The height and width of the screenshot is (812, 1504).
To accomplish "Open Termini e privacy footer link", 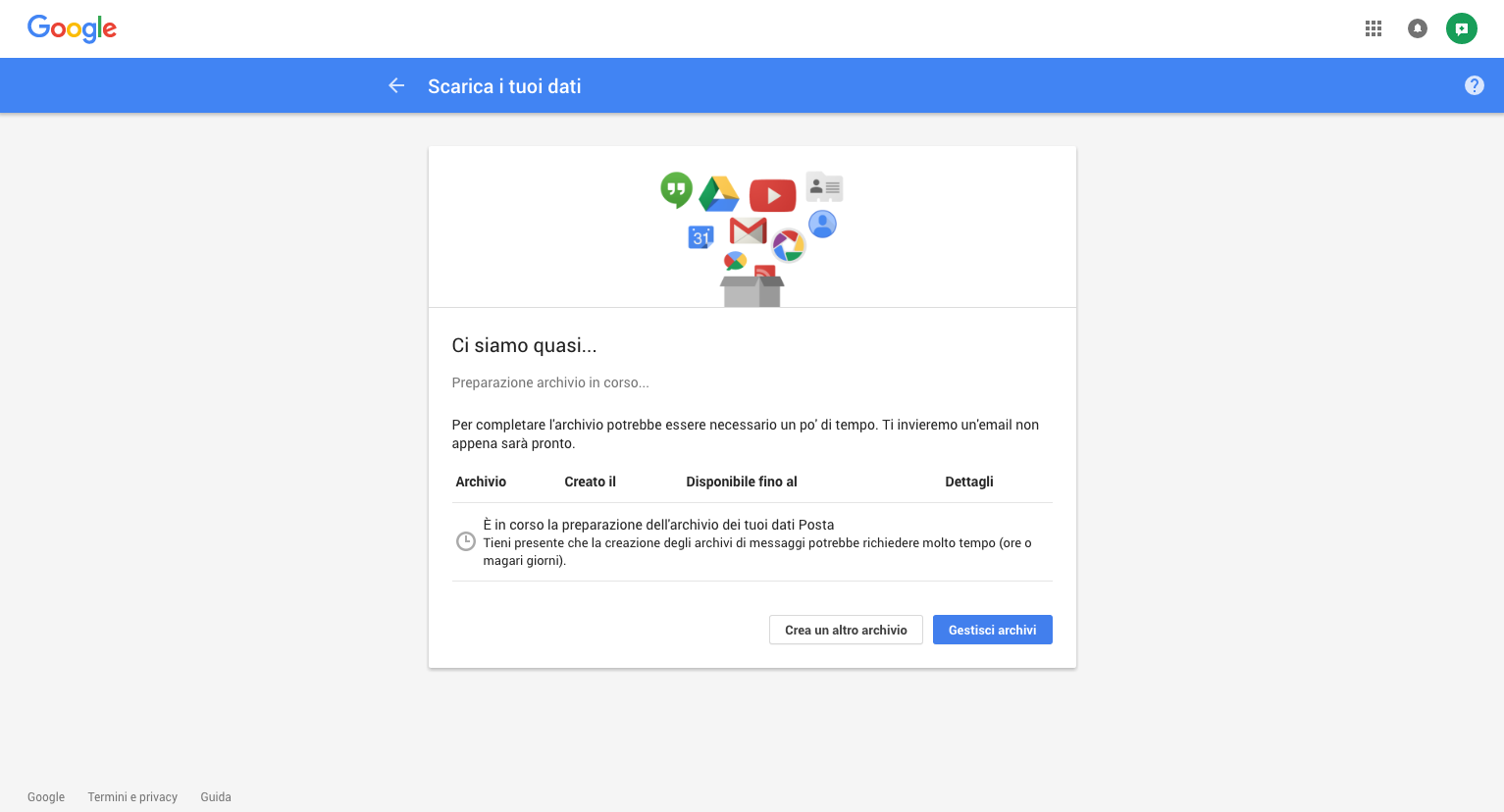I will click(x=132, y=797).
